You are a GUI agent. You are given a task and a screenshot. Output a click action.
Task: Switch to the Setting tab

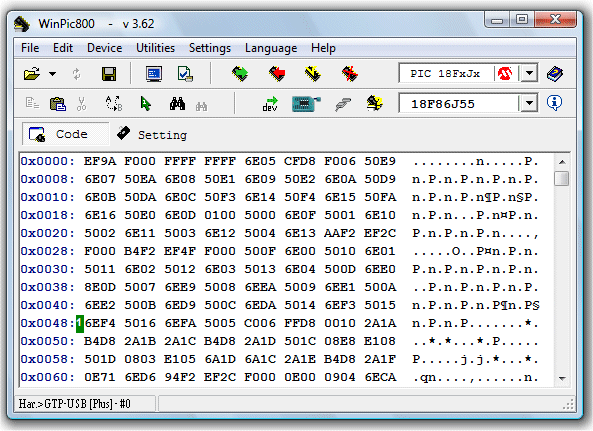pyautogui.click(x=152, y=134)
